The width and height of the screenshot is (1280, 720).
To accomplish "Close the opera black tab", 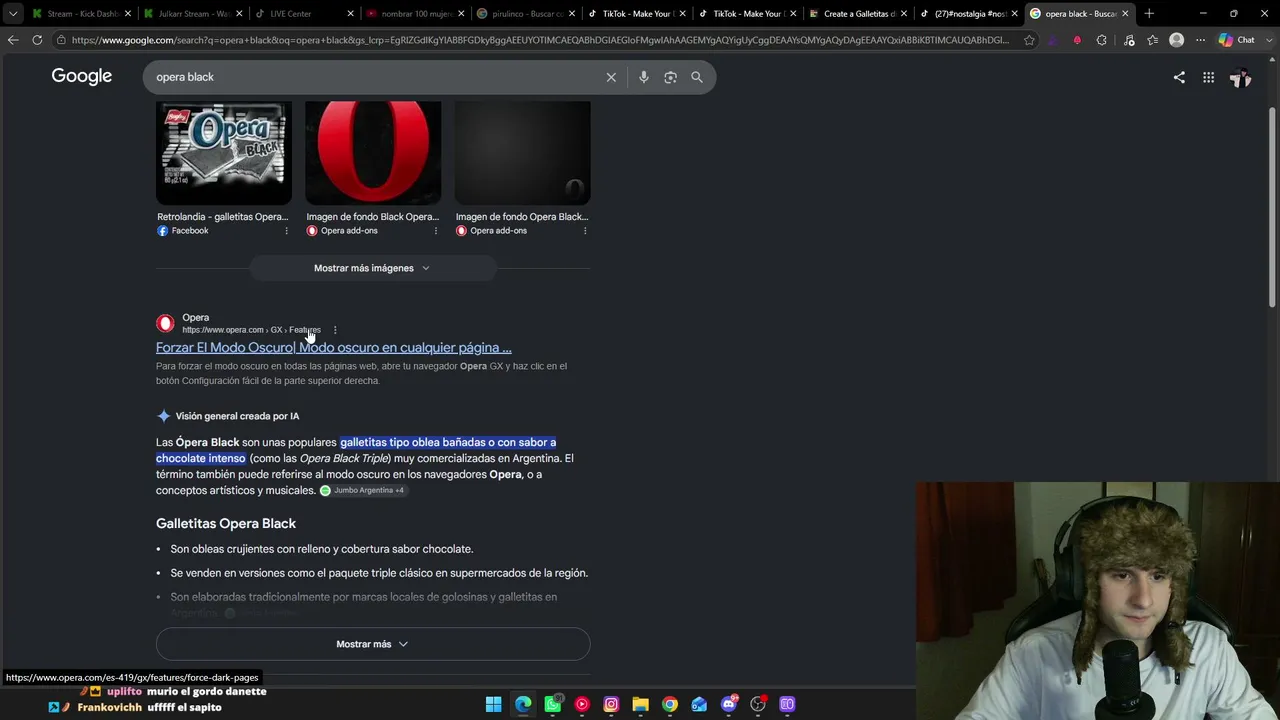I will pyautogui.click(x=1125, y=14).
